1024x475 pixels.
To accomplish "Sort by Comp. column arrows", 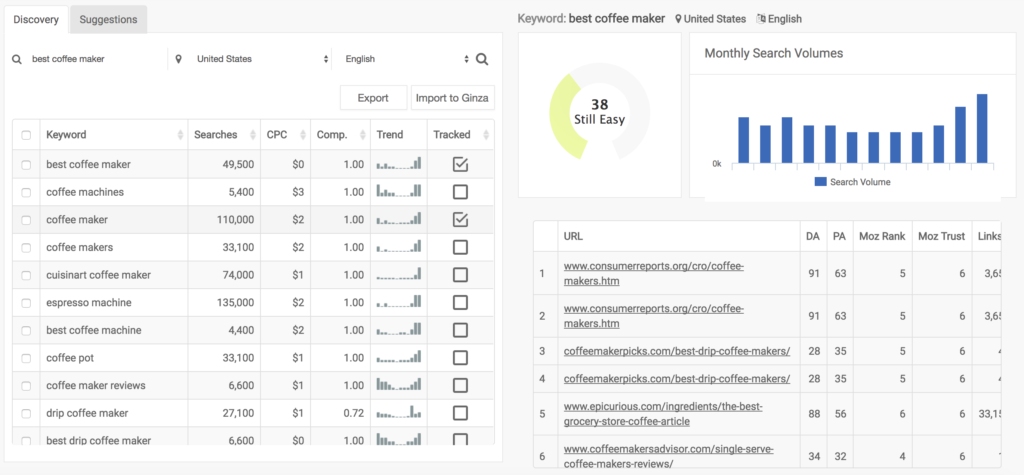I will point(362,135).
